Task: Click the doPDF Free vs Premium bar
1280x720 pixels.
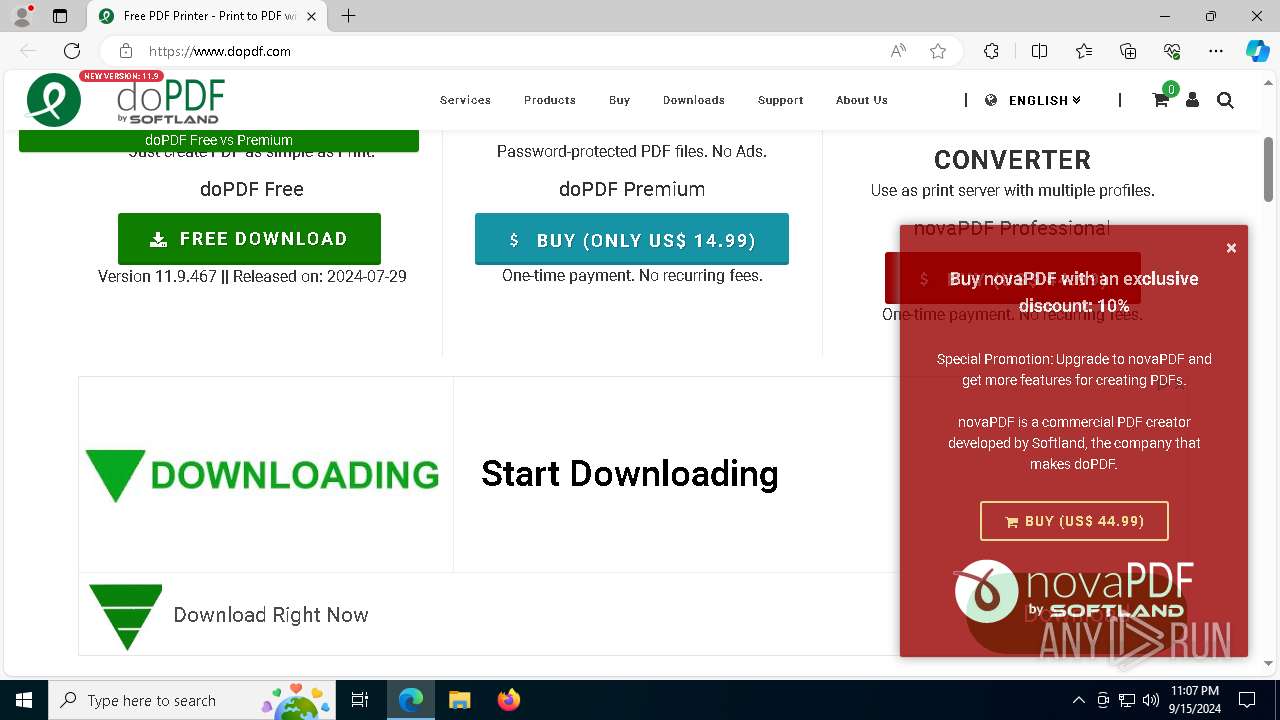Action: (219, 141)
